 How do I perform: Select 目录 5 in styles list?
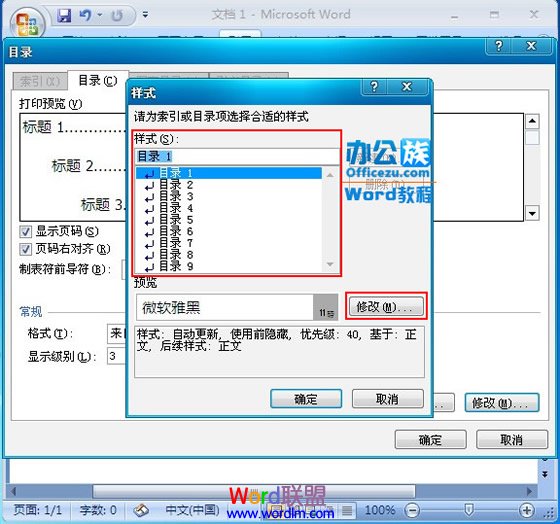(x=229, y=220)
